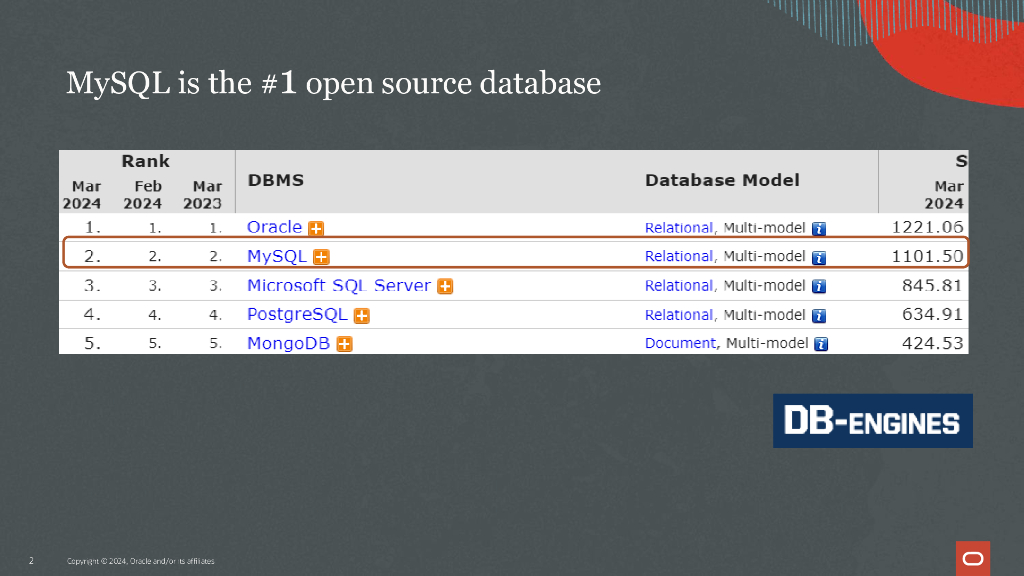Click the DB-Engines logo

pos(872,421)
